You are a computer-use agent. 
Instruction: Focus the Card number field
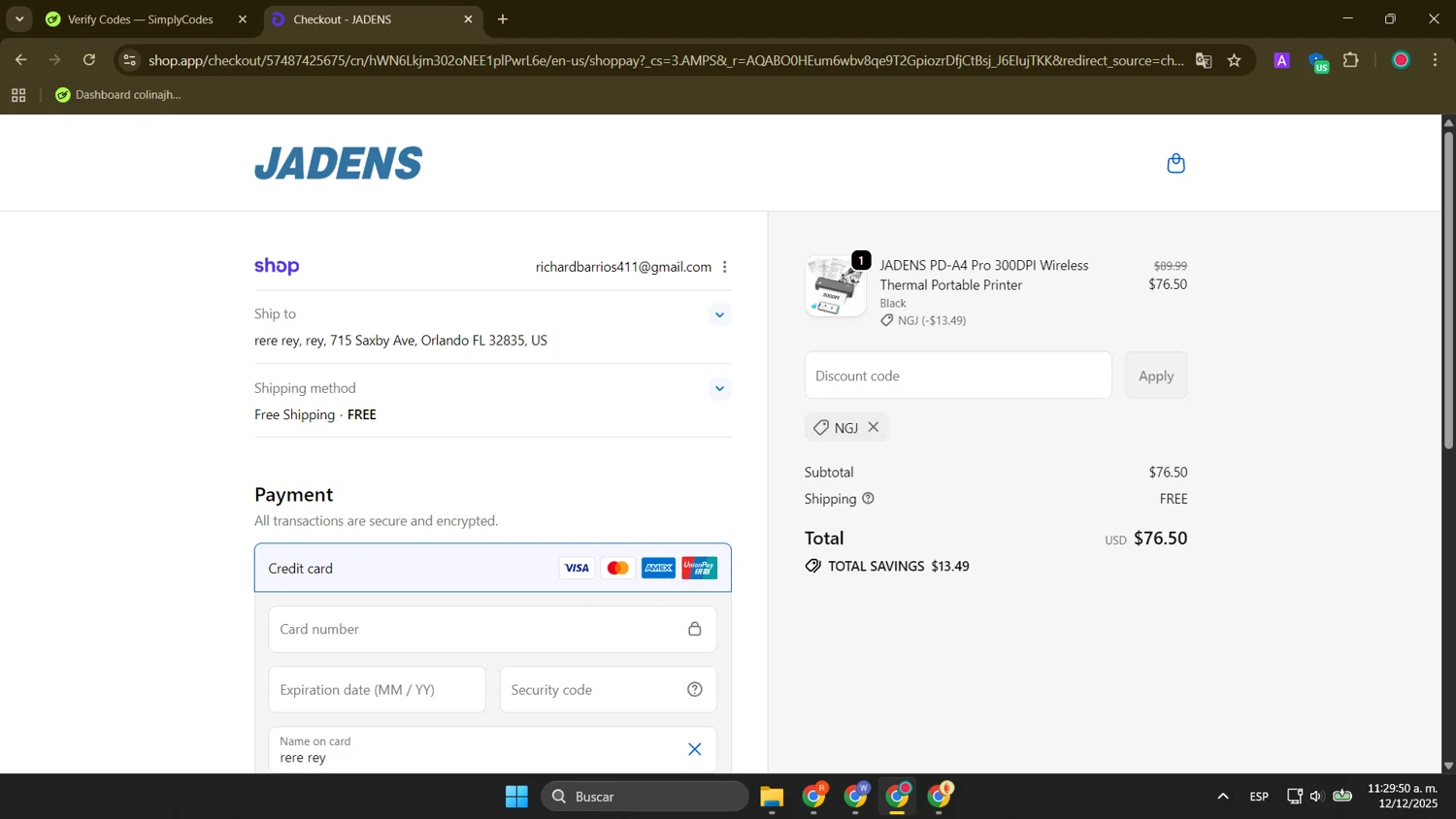pyautogui.click(x=493, y=629)
